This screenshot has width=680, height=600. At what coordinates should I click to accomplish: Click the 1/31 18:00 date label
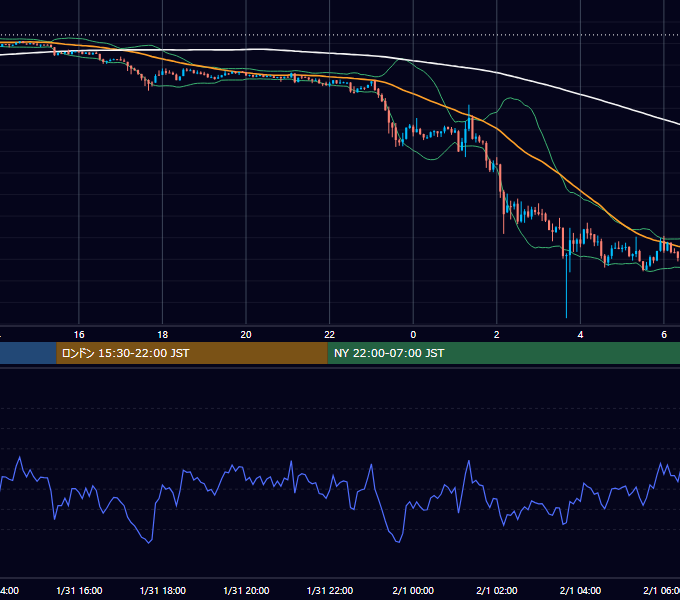pos(163,591)
